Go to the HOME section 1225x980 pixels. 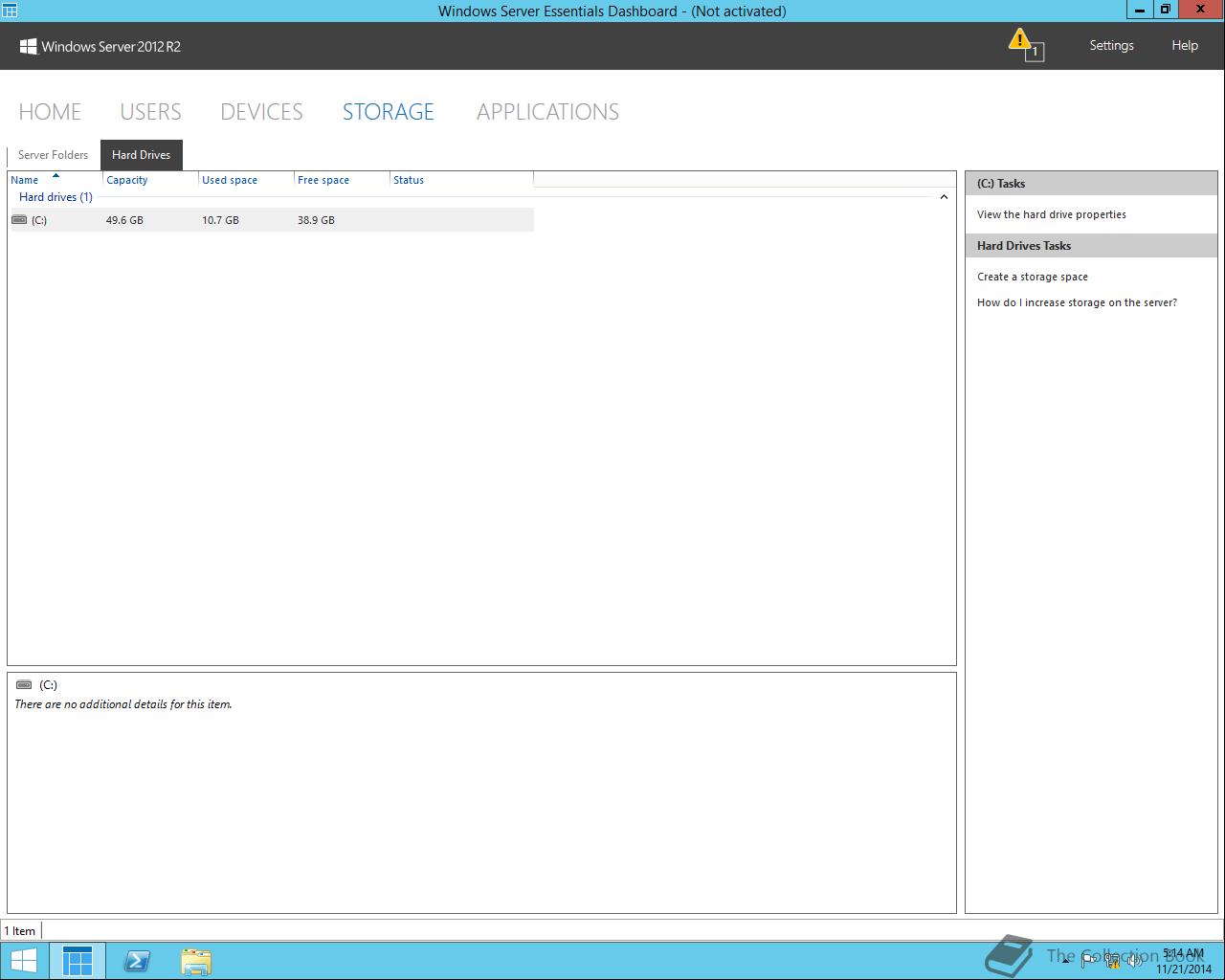pos(50,112)
